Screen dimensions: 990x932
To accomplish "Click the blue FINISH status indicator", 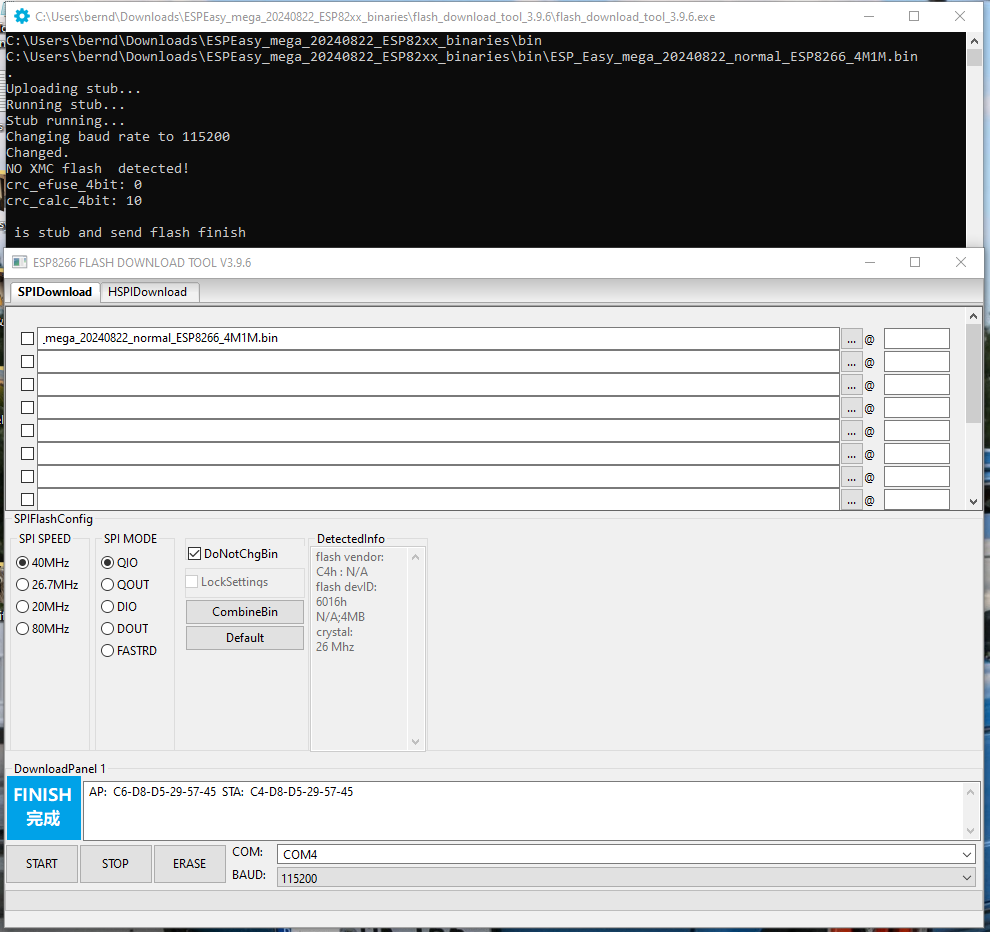I will coord(44,808).
